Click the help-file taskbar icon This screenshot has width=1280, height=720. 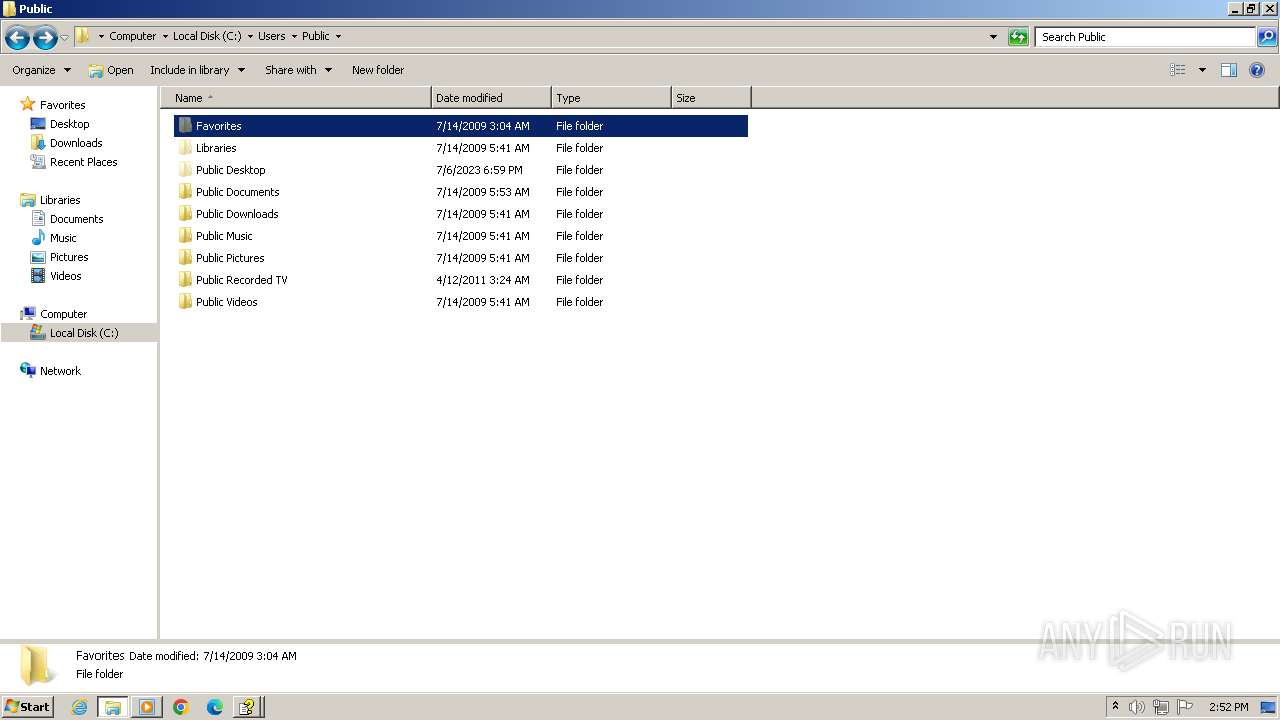[247, 707]
